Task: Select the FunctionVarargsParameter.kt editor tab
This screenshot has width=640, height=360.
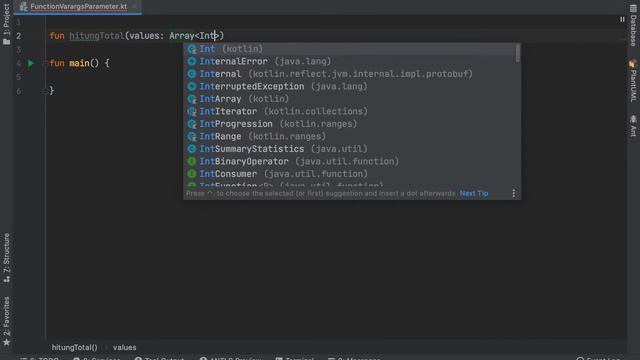Action: coord(78,7)
